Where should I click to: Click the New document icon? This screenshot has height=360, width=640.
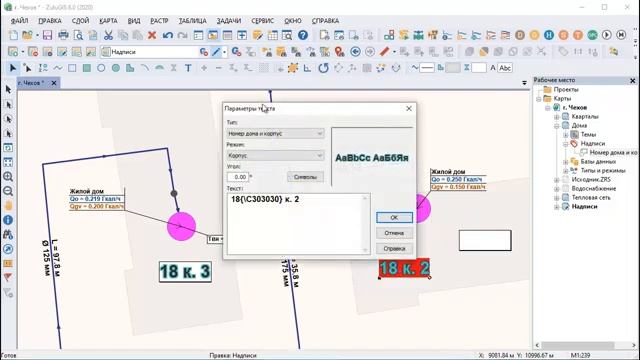pyautogui.click(x=13, y=36)
